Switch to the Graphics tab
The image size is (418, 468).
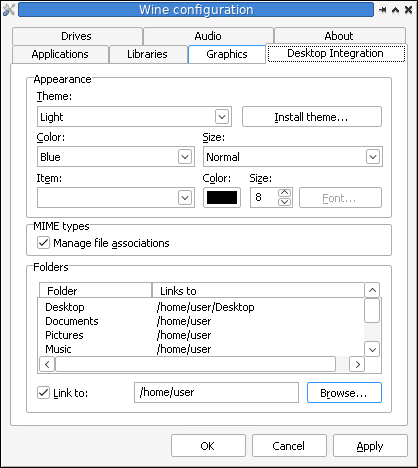227,54
